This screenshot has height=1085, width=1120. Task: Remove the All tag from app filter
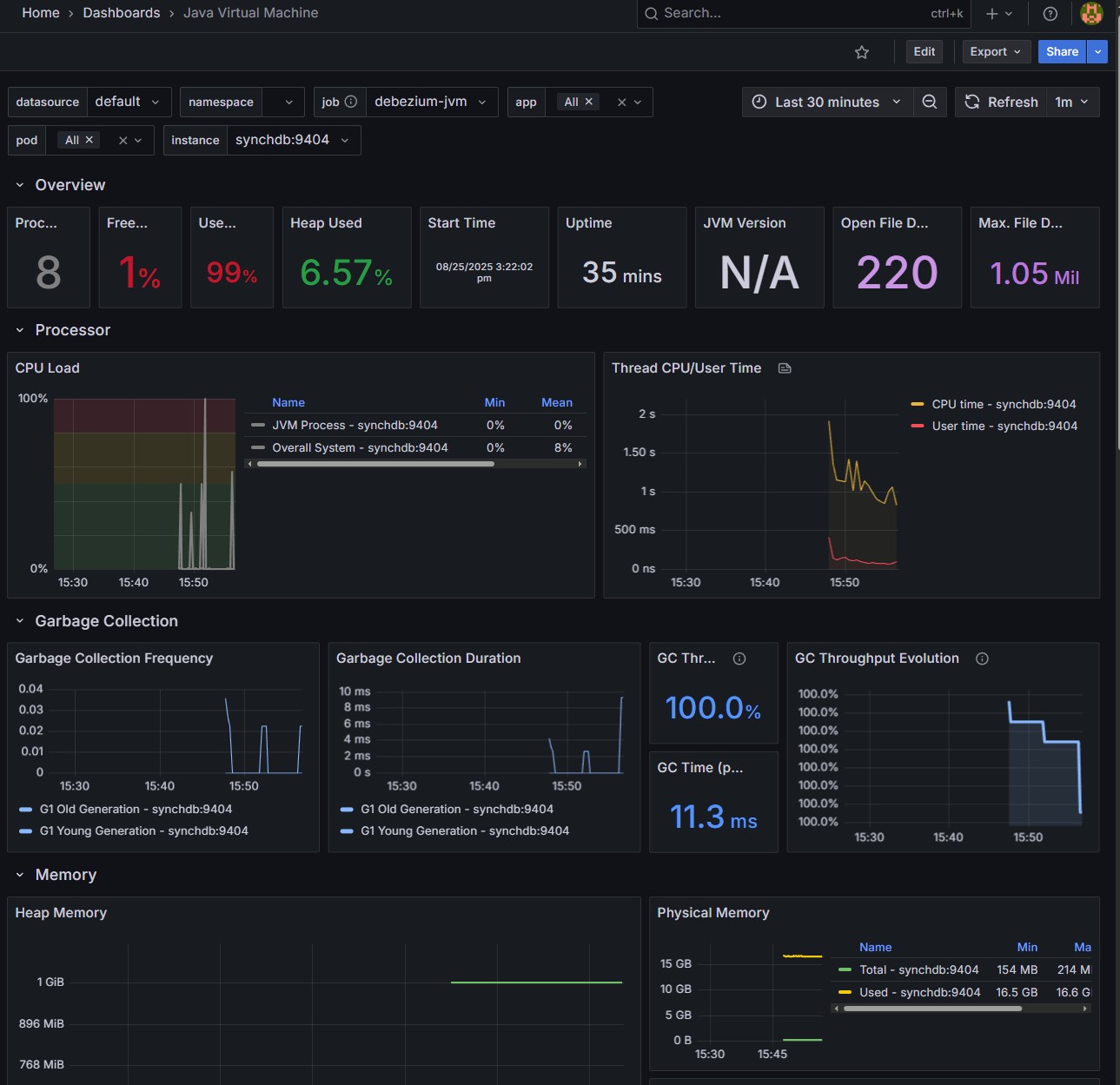(589, 102)
